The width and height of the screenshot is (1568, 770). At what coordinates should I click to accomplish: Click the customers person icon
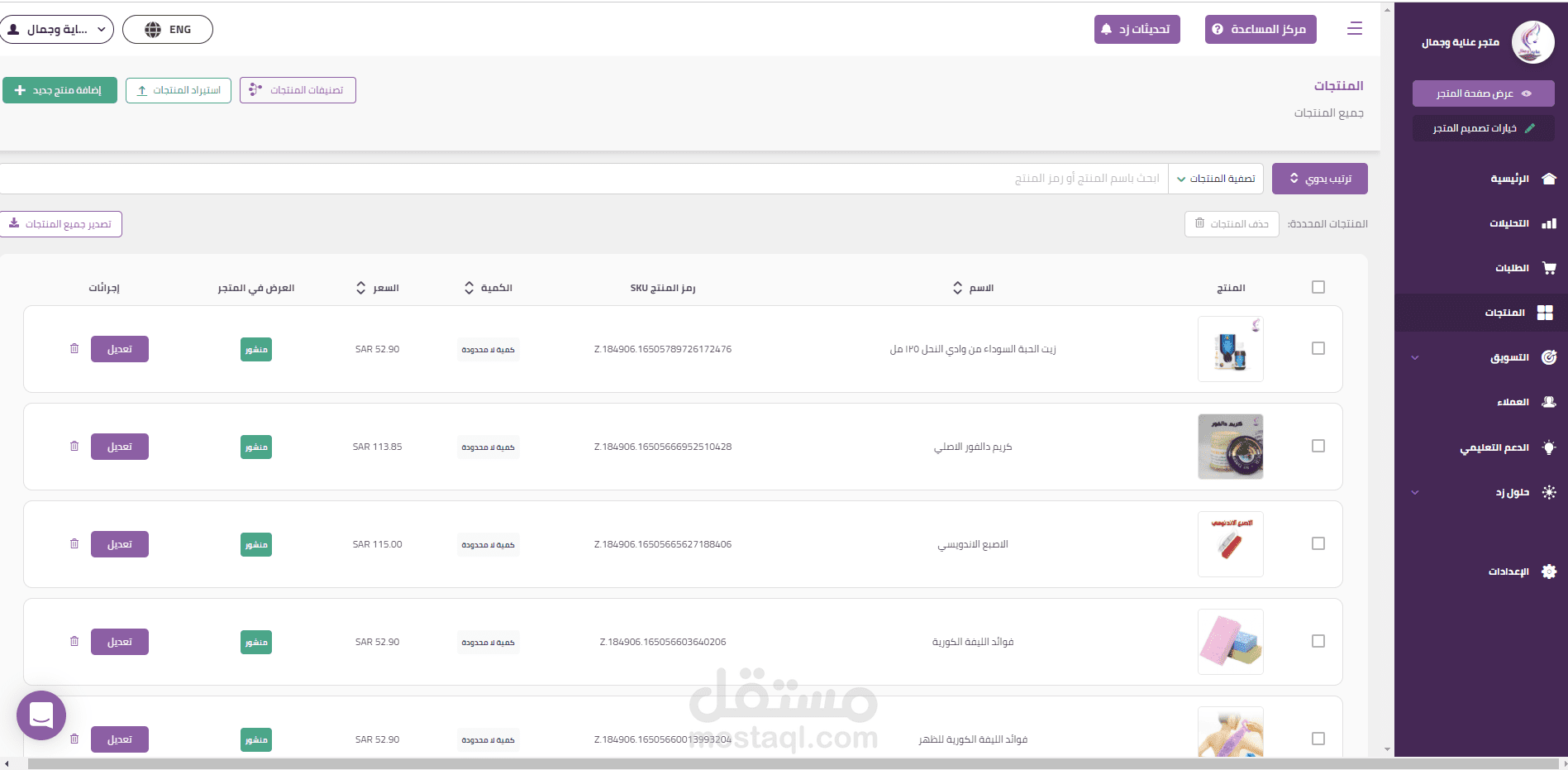pyautogui.click(x=1549, y=402)
